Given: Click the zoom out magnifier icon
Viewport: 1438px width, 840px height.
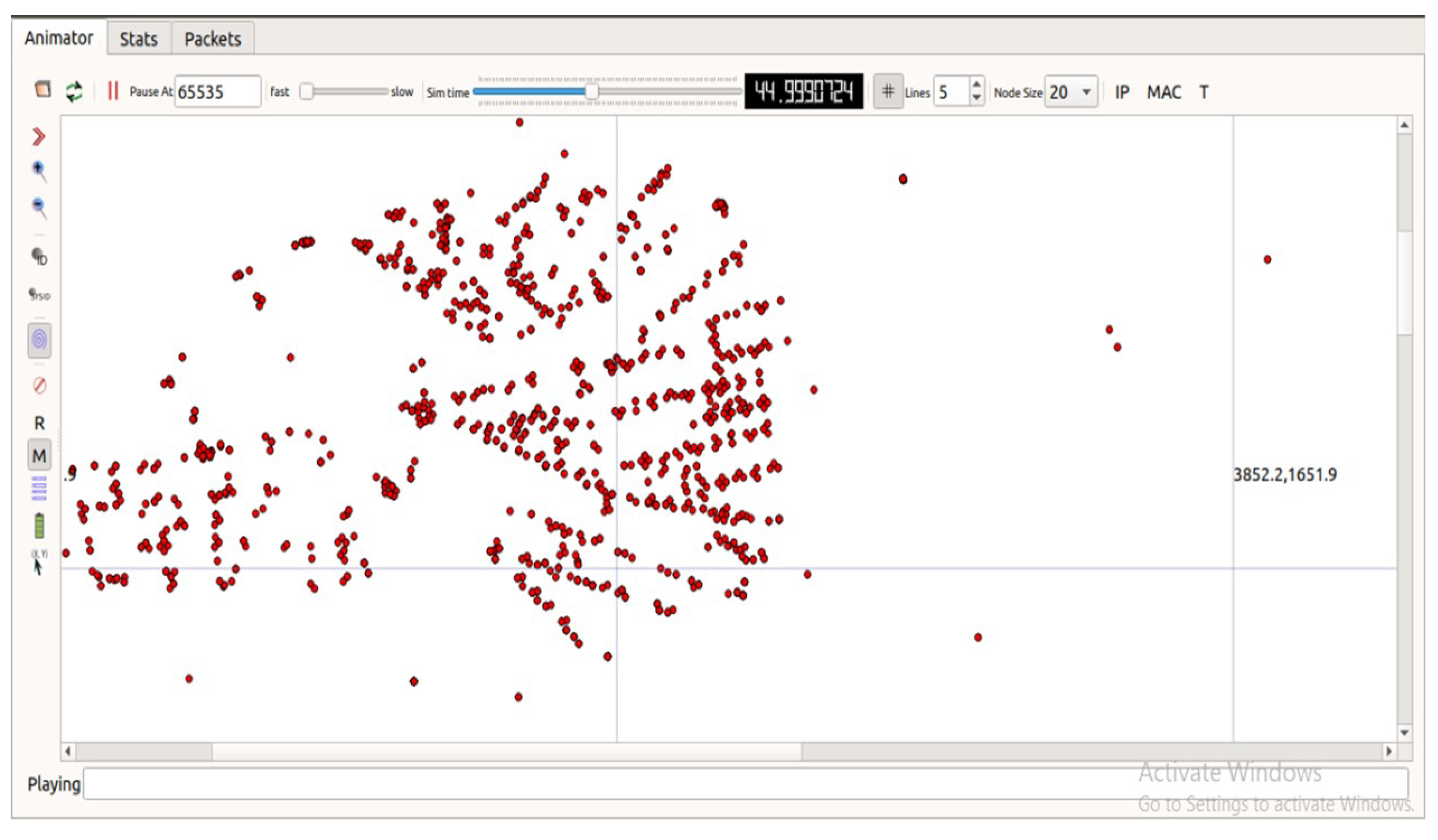Looking at the screenshot, I should coord(39,207).
